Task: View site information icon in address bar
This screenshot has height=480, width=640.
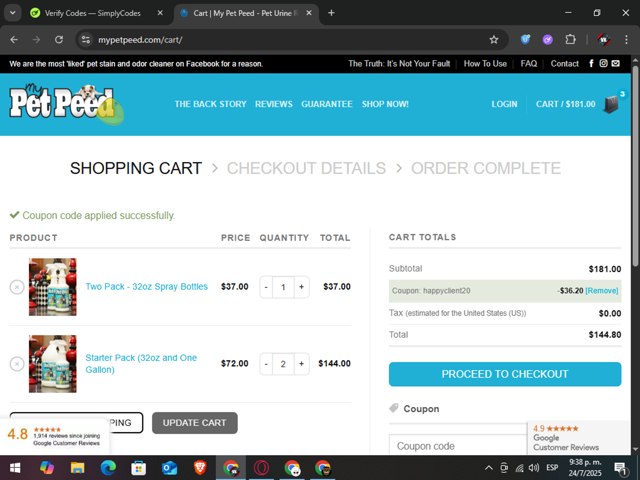Action: (86, 40)
